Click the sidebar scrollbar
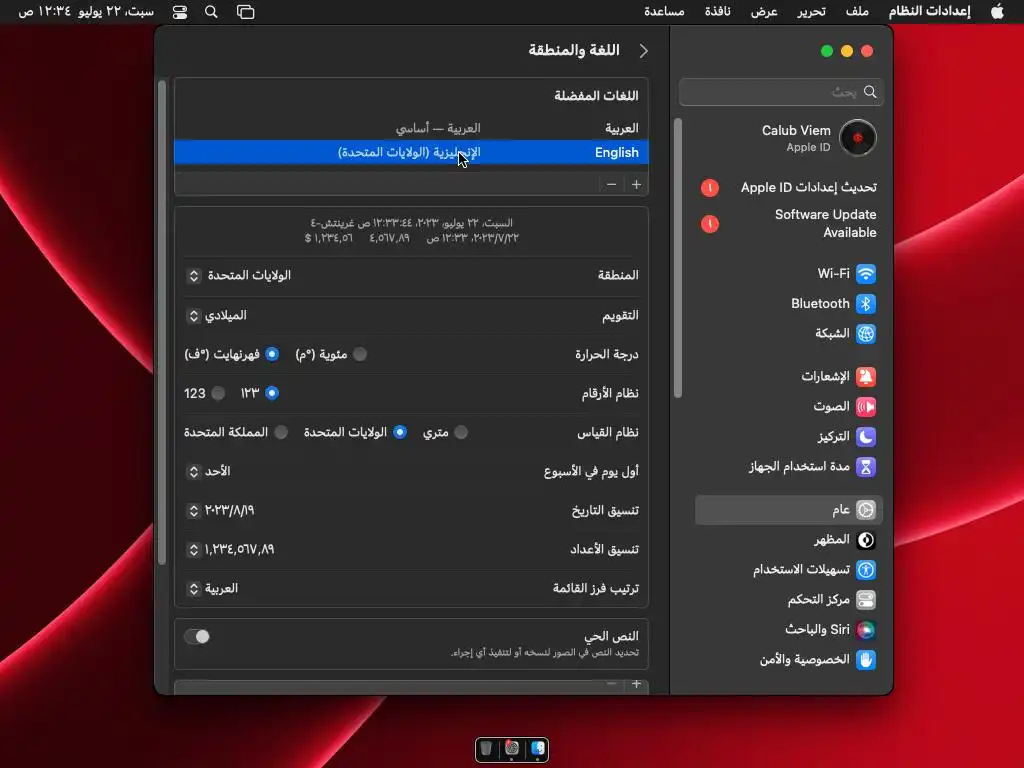Viewport: 1024px width, 768px height. point(678,258)
